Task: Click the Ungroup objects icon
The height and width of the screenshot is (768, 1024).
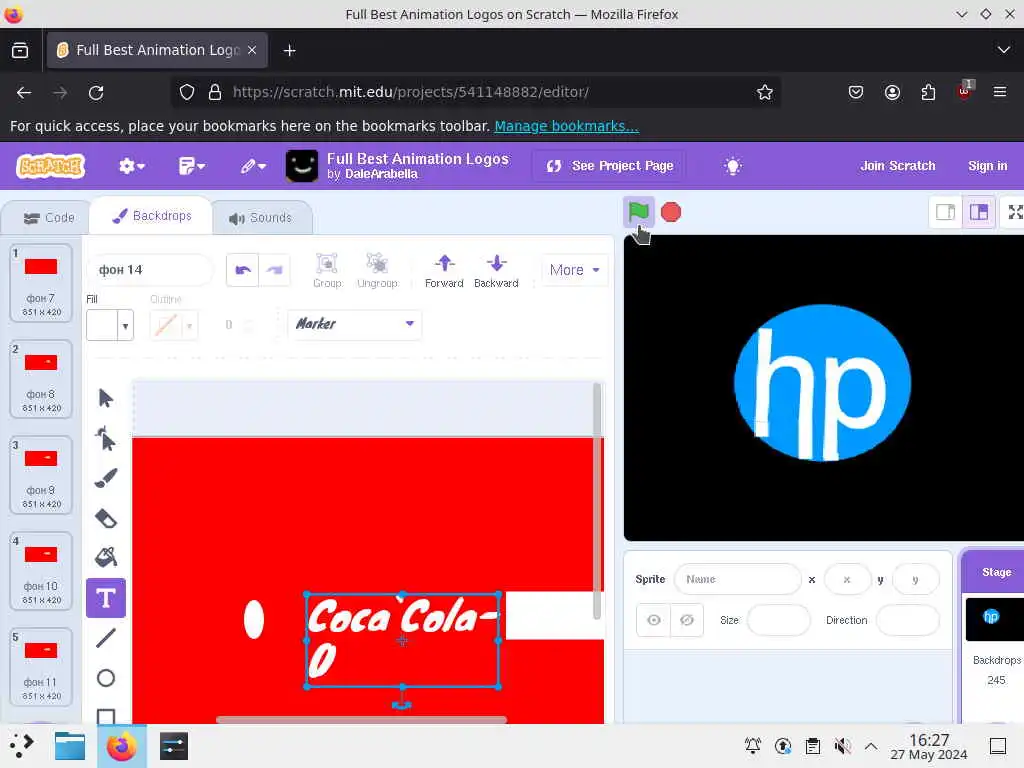Action: click(377, 270)
